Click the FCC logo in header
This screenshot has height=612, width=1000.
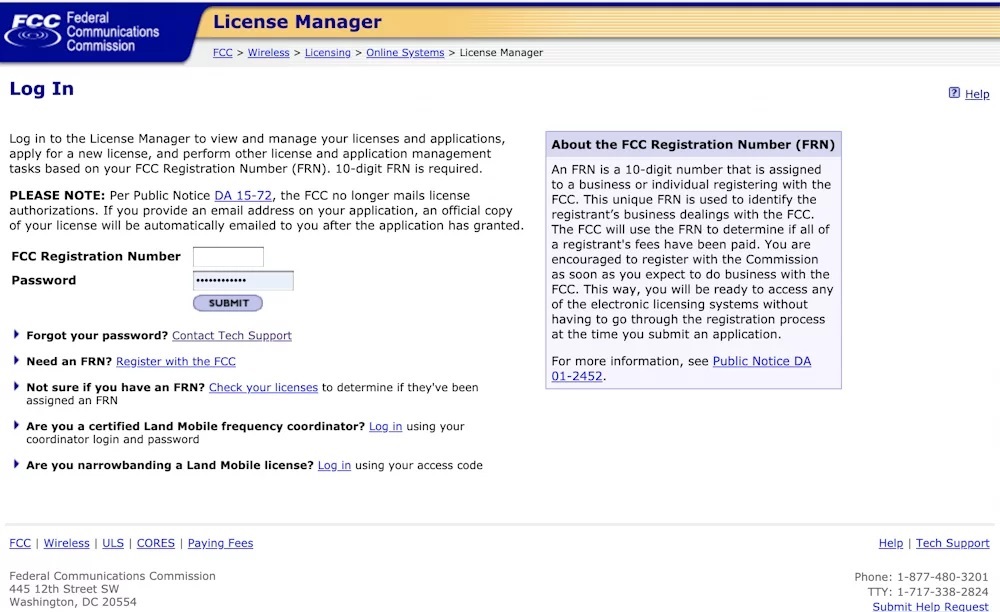(82, 32)
